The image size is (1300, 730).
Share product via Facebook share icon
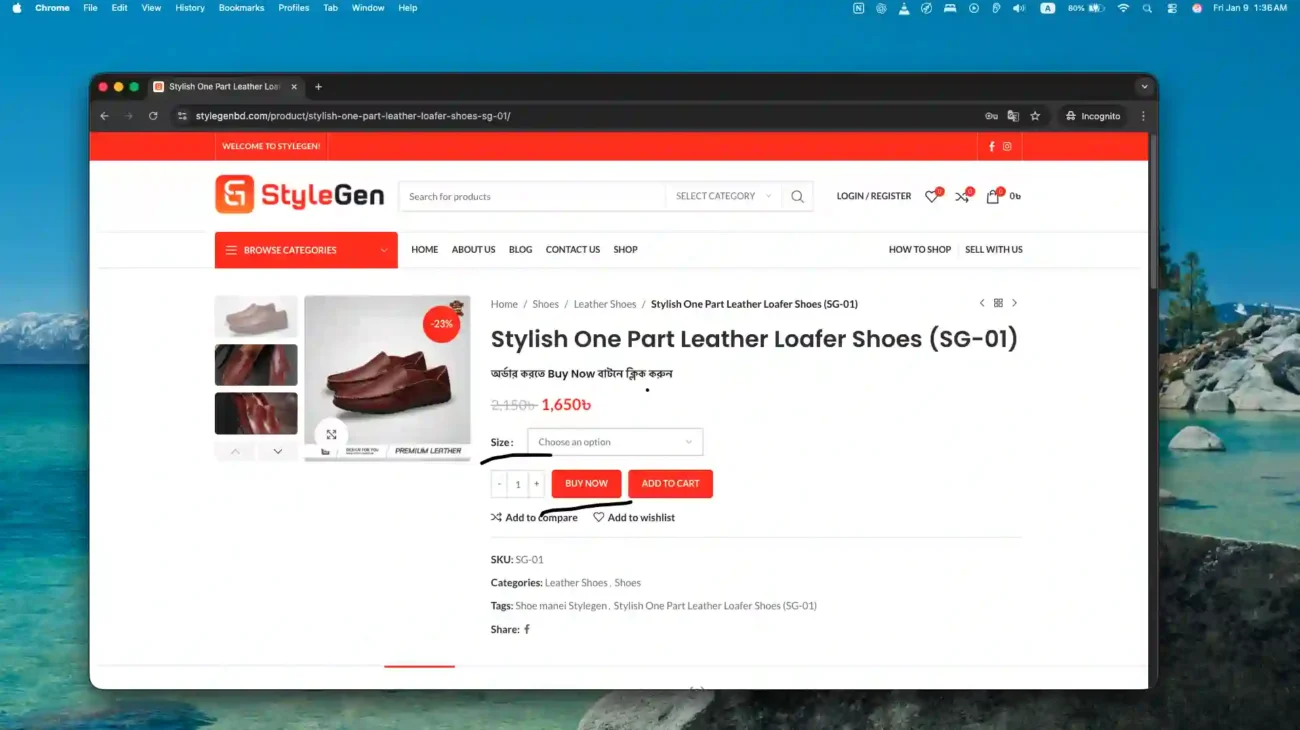(x=527, y=629)
